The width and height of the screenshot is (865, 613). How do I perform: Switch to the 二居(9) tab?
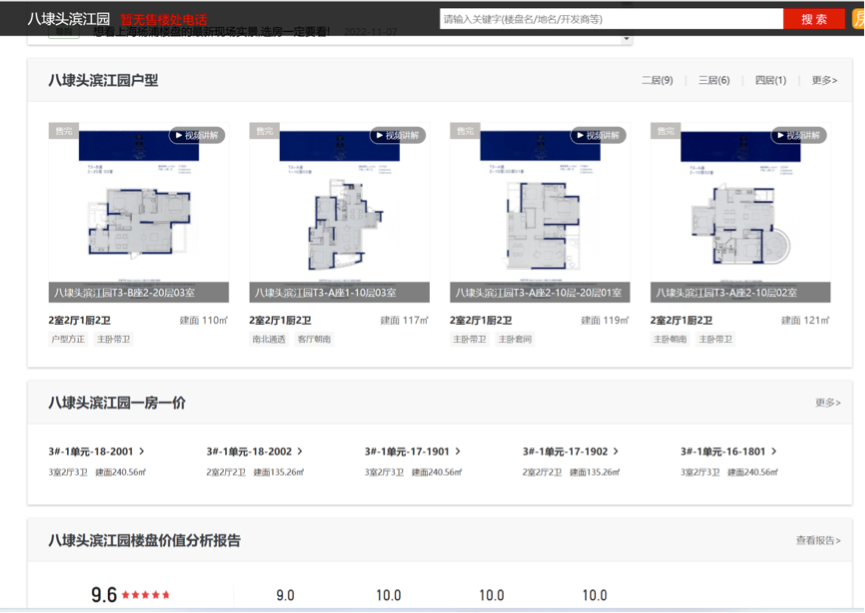[x=657, y=80]
